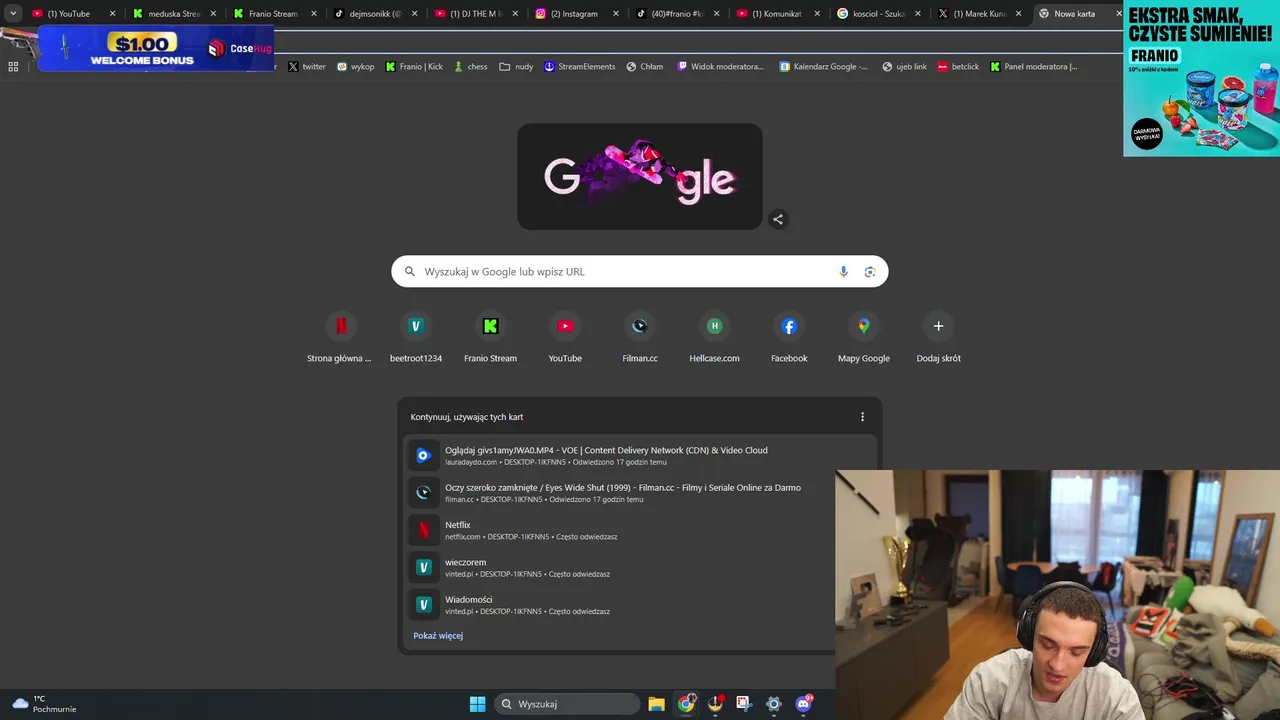This screenshot has height=720, width=1280.
Task: Open the Franio | Kick bookmark
Action: click(x=414, y=67)
